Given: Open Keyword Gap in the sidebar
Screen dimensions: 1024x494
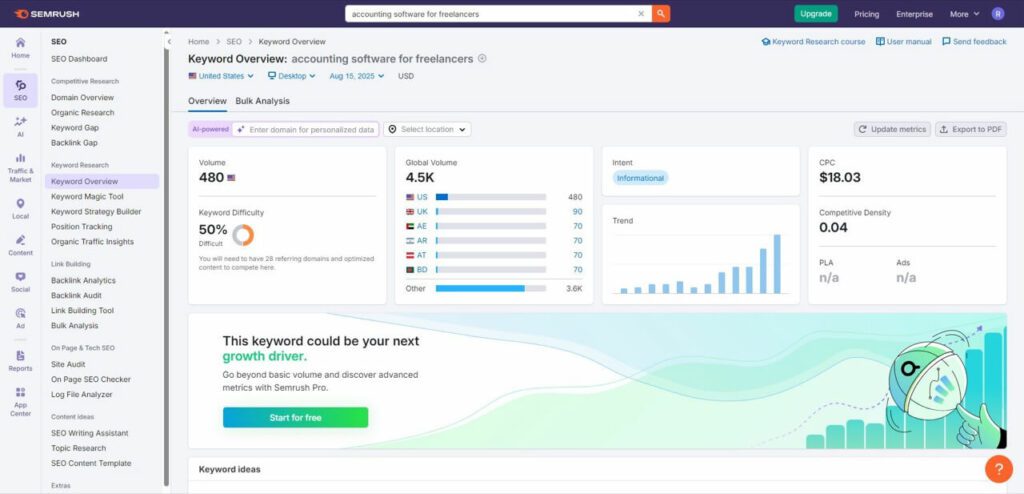Looking at the screenshot, I should click(x=75, y=127).
